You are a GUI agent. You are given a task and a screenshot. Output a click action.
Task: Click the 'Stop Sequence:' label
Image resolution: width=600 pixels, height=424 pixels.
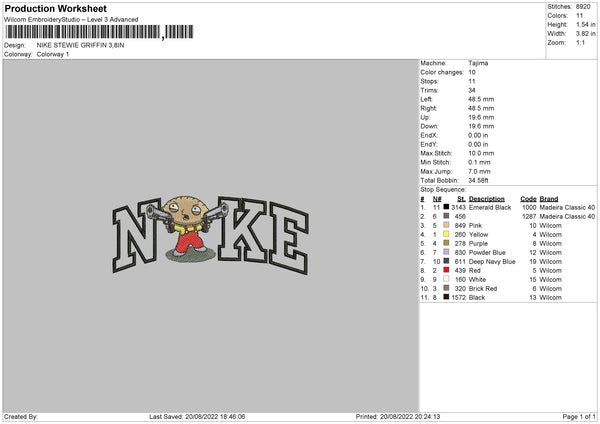pos(443,189)
